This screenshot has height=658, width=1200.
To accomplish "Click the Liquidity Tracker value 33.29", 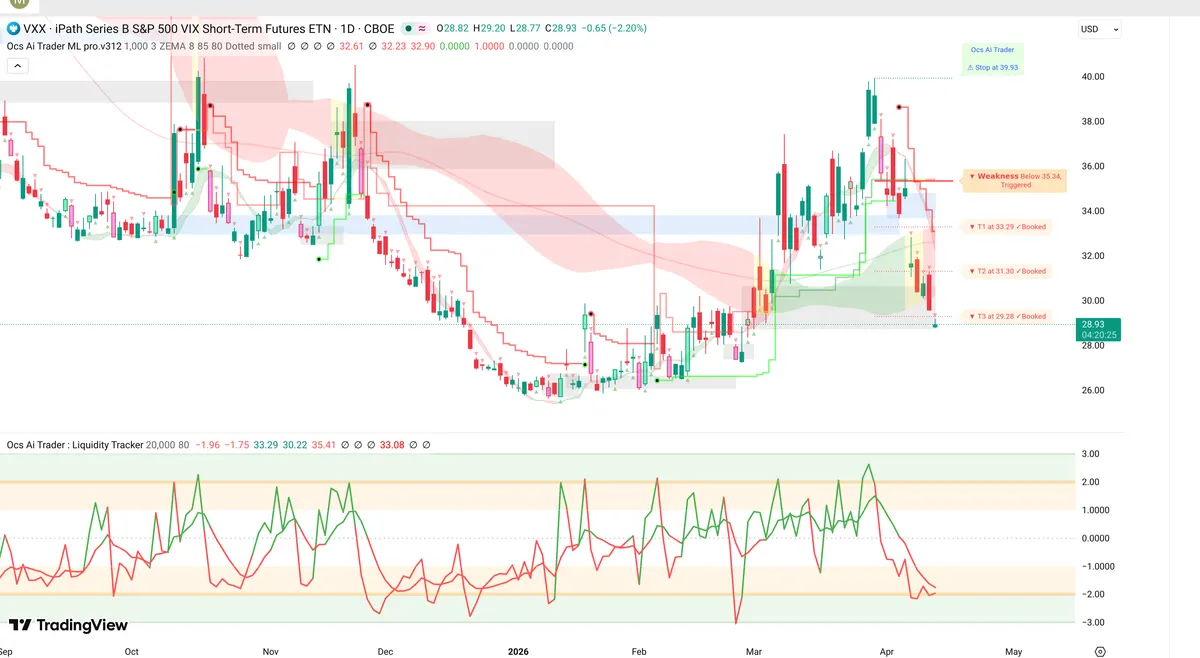I will pyautogui.click(x=266, y=445).
